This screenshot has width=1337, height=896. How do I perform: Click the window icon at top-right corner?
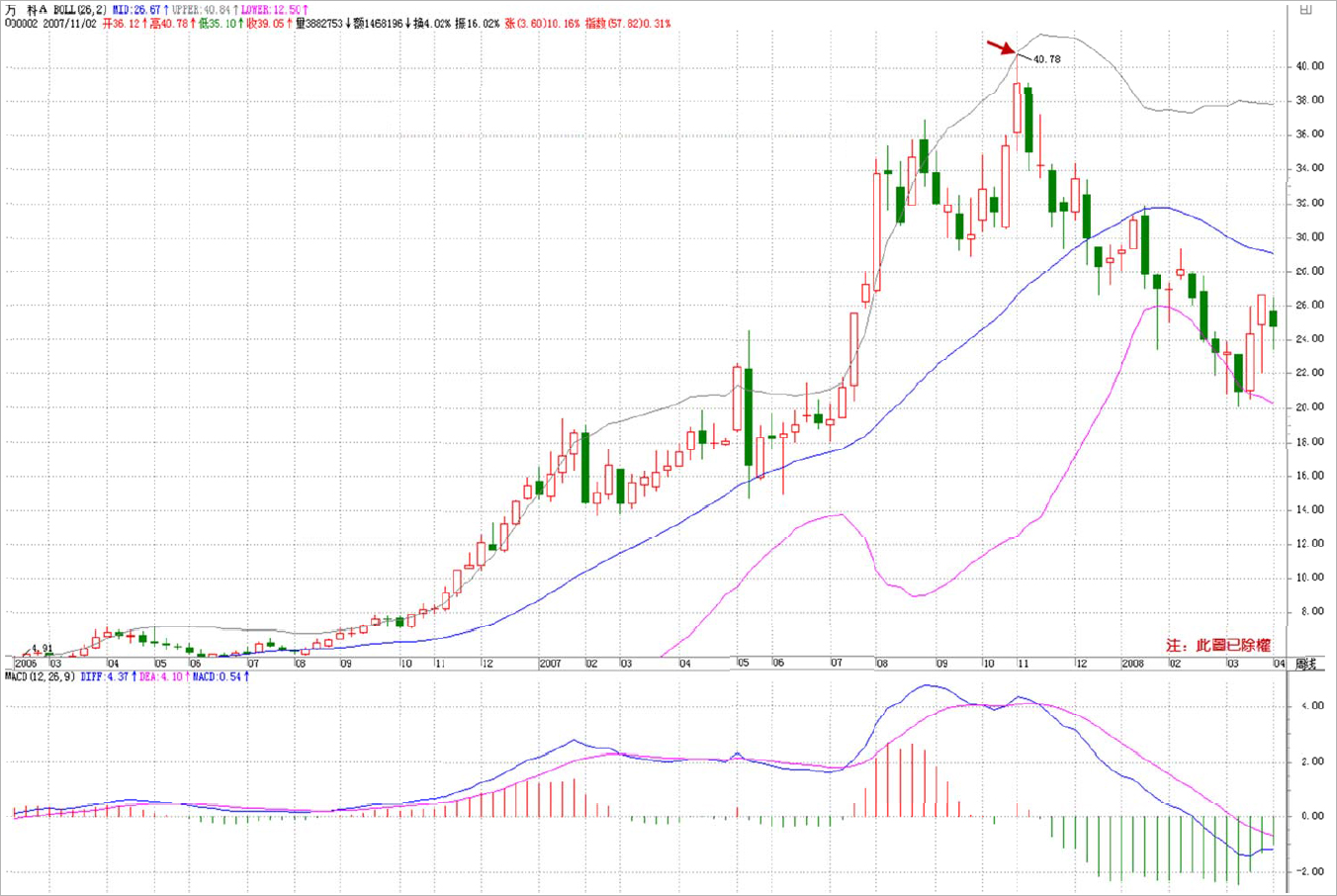pos(1305,9)
